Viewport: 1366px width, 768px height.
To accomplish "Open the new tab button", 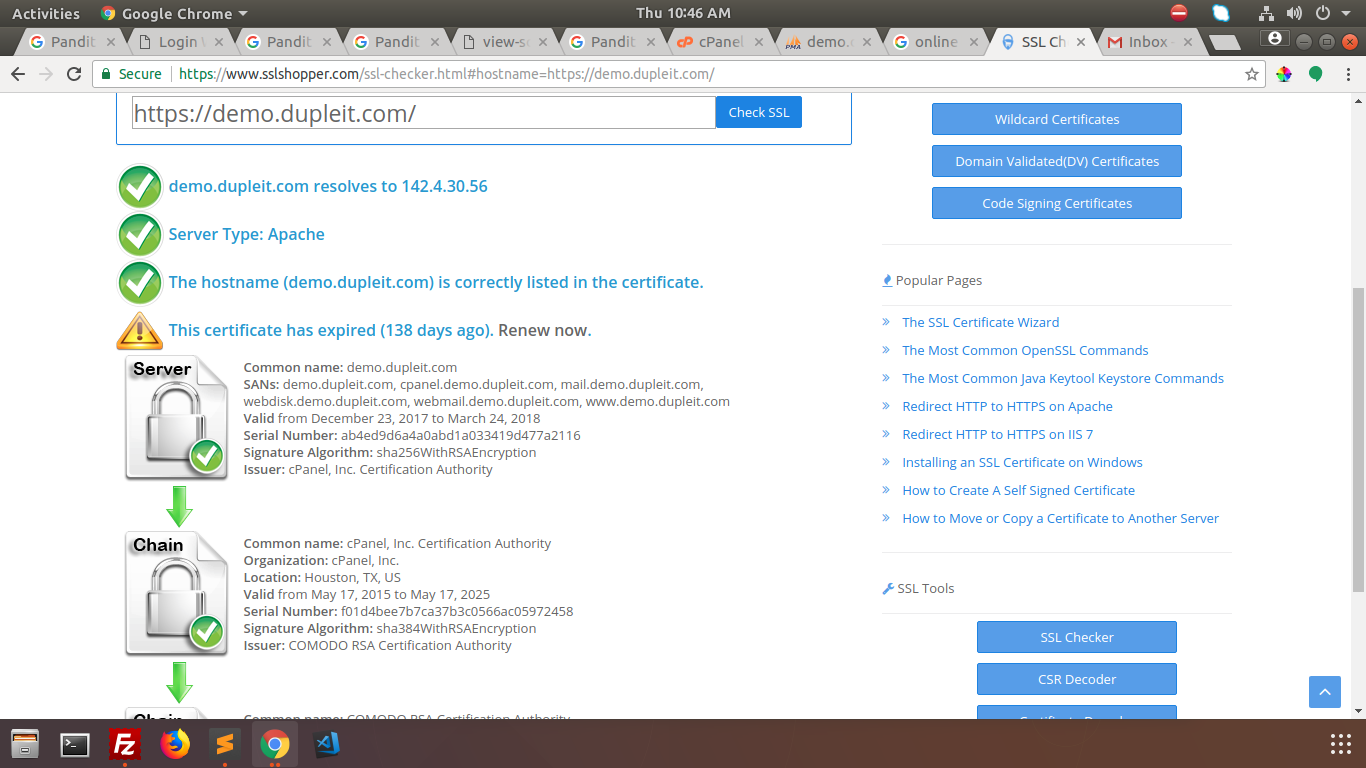I will 1224,42.
